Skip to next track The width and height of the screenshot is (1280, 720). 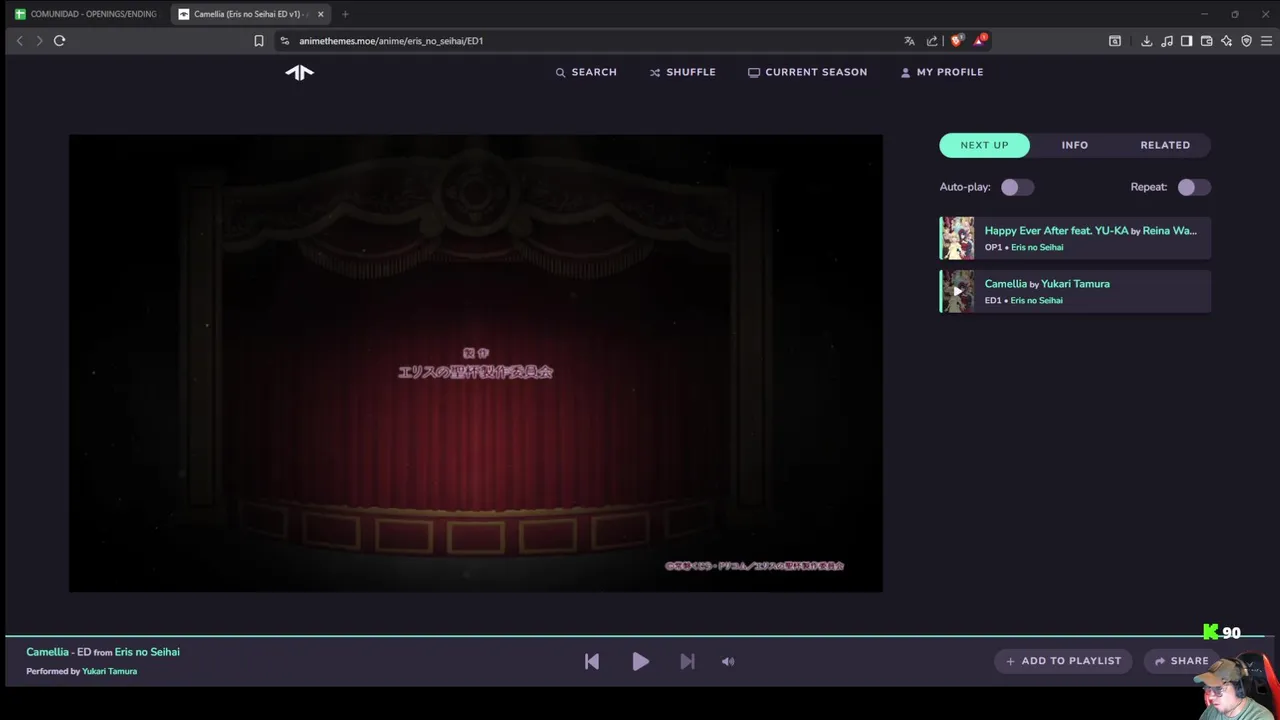click(x=687, y=661)
